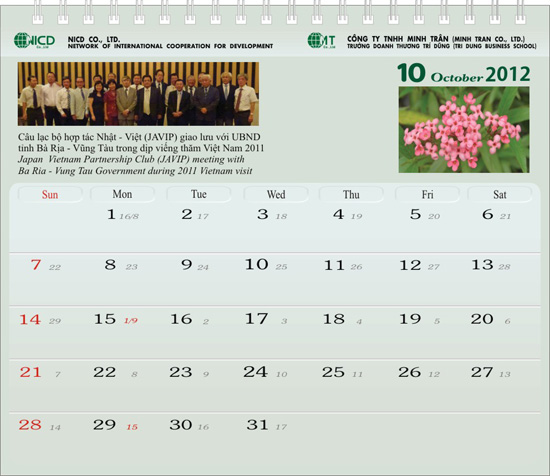The width and height of the screenshot is (550, 476).
Task: Click the 'Tue' weekday header
Action: coord(199,194)
